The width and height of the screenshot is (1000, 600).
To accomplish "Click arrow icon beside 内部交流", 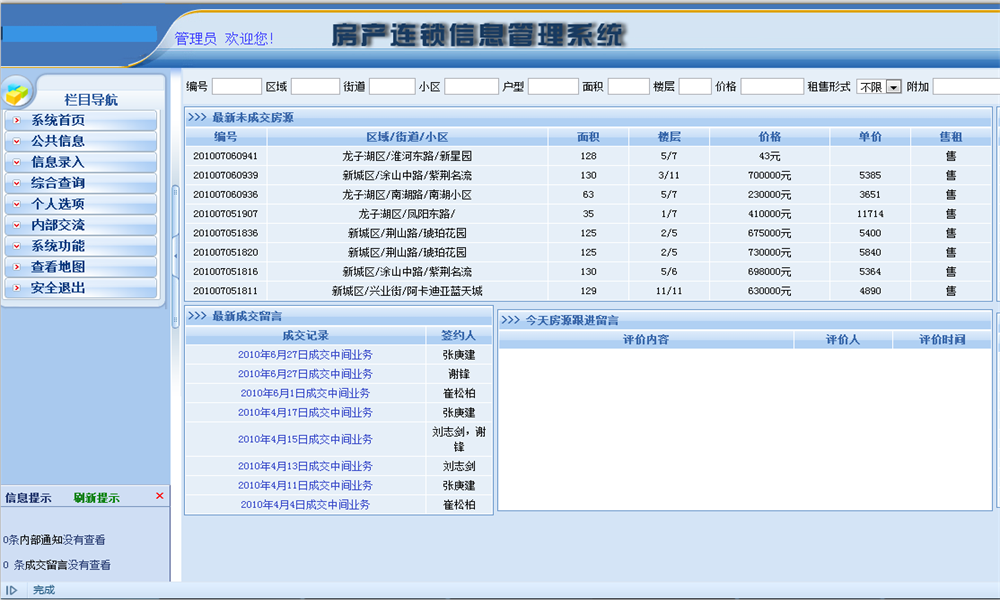I will (17, 225).
